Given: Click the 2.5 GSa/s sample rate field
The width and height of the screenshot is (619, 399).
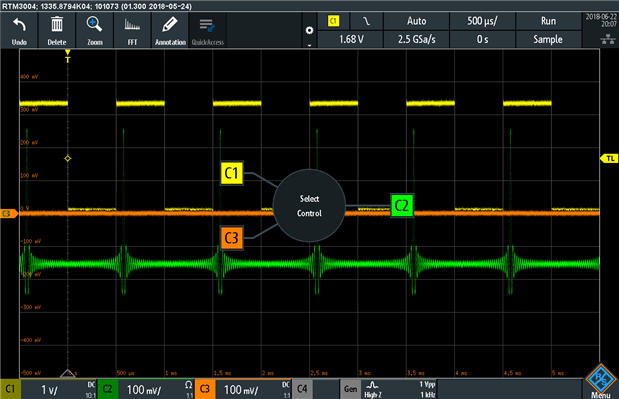Looking at the screenshot, I should coord(416,39).
